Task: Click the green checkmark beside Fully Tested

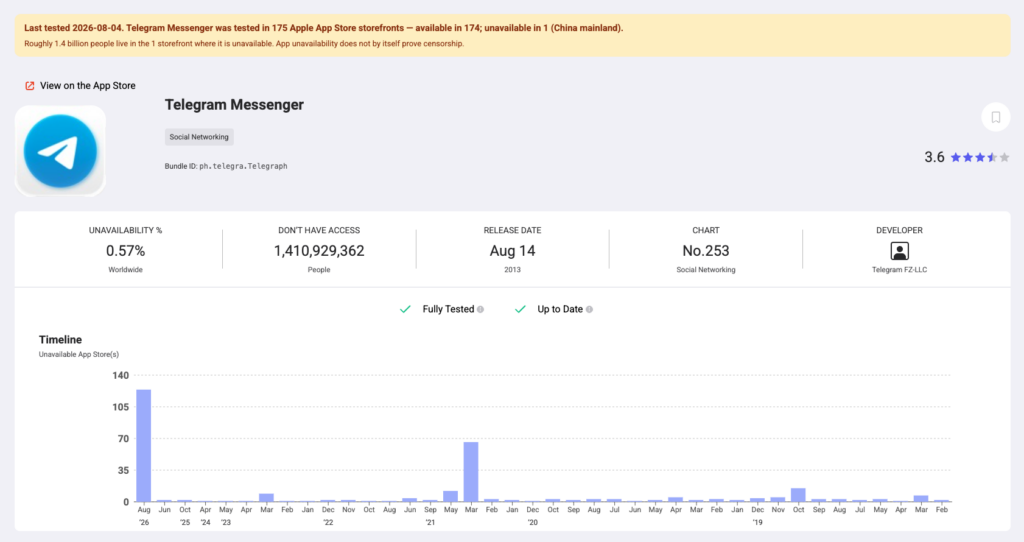Action: coord(405,309)
